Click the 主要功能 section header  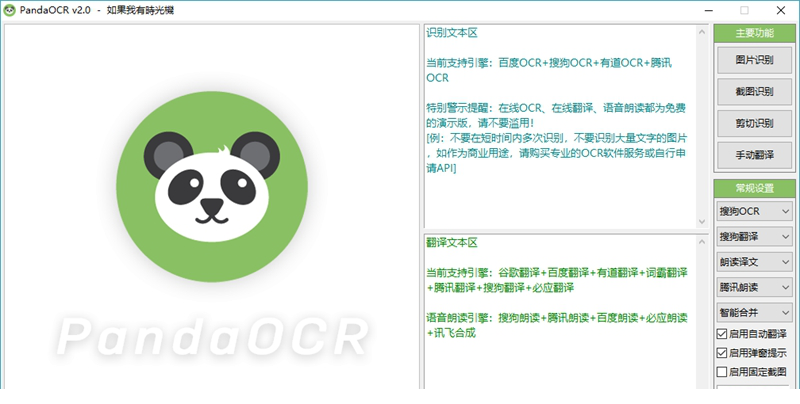[x=754, y=33]
